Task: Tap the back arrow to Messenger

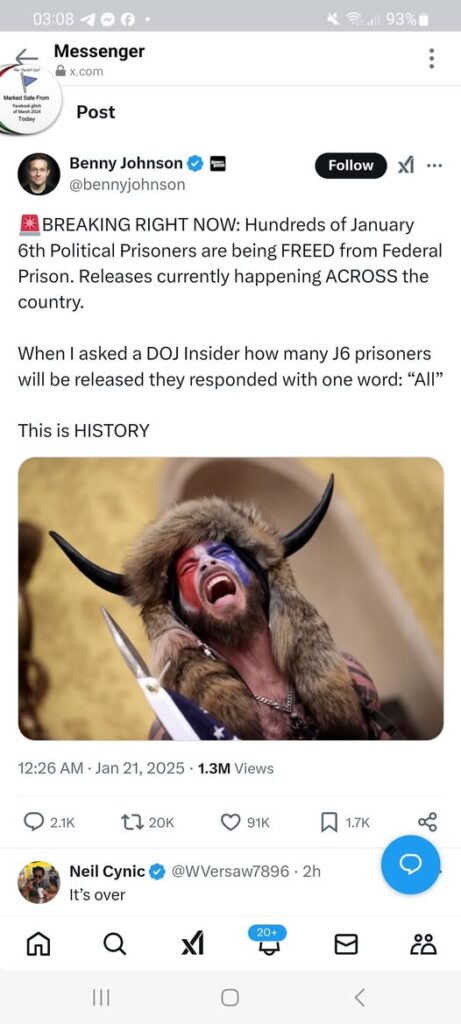Action: click(27, 57)
